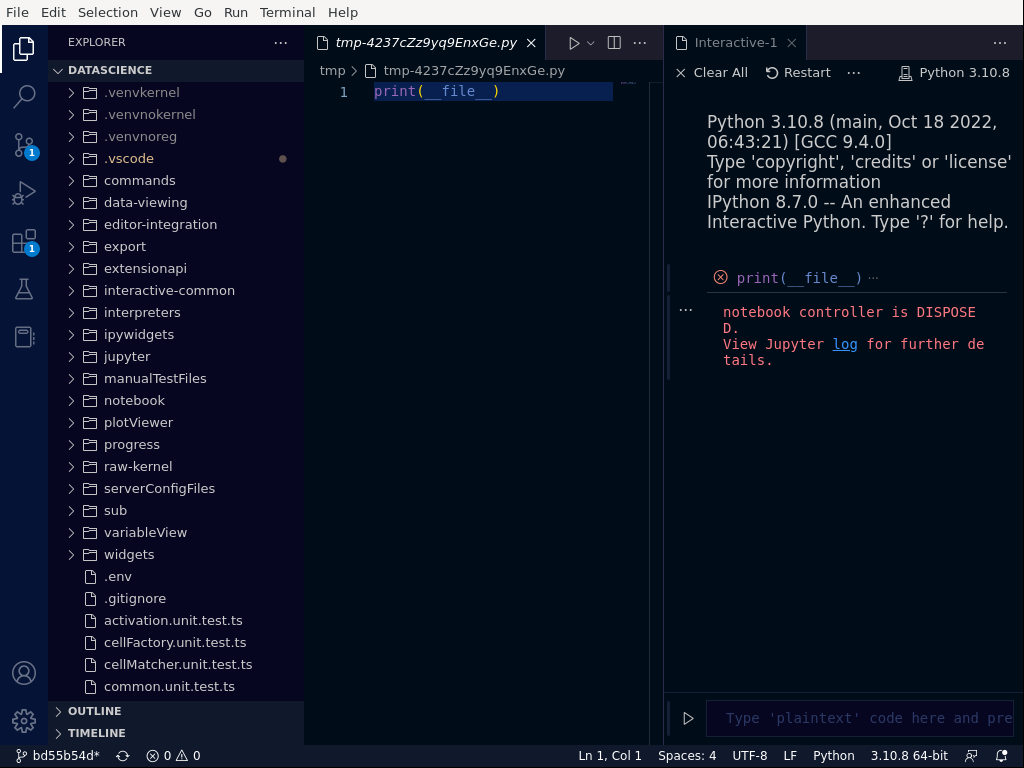Execute the interactive input cell
Screen dimensions: 1024x768
(688, 718)
